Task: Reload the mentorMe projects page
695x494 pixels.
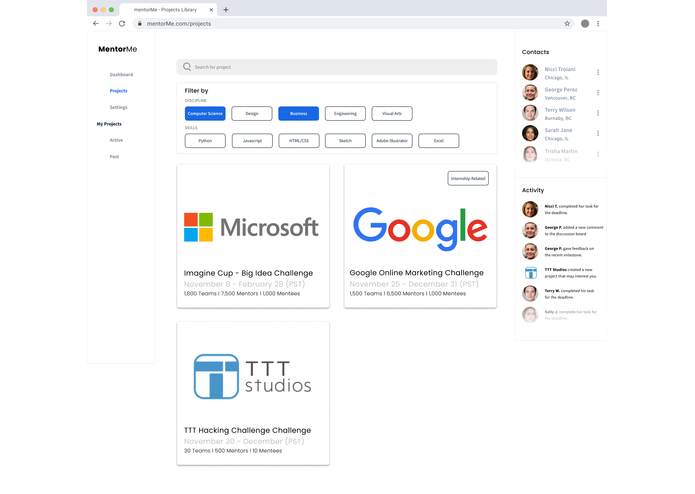Action: coord(122,23)
